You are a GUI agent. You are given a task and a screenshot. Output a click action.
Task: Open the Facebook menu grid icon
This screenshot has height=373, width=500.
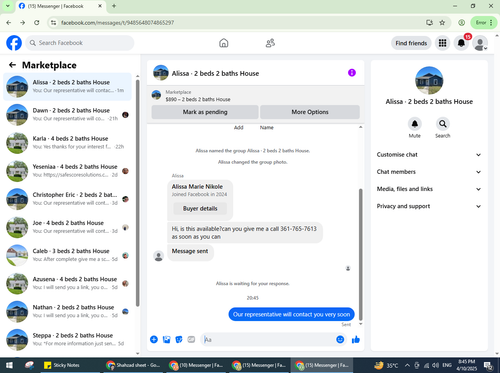[x=442, y=43]
